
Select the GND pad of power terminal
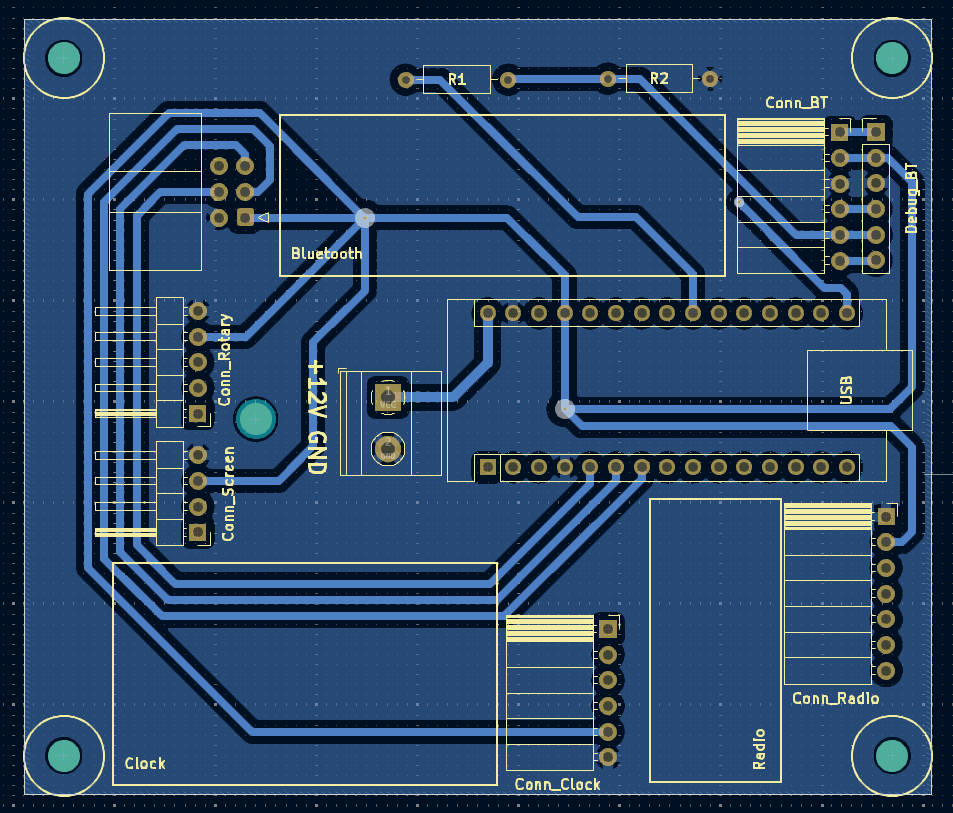[x=388, y=449]
